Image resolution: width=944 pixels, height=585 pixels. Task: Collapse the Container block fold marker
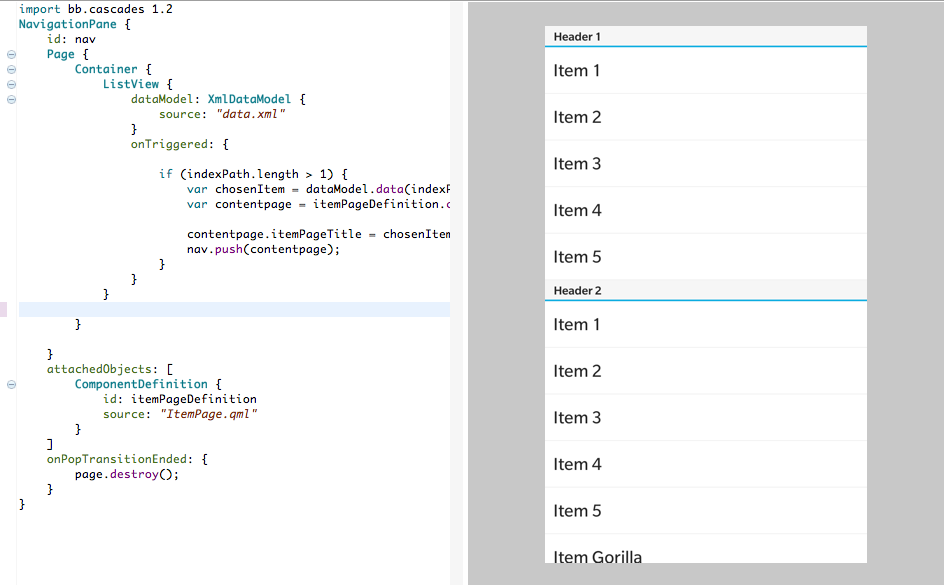pyautogui.click(x=11, y=70)
